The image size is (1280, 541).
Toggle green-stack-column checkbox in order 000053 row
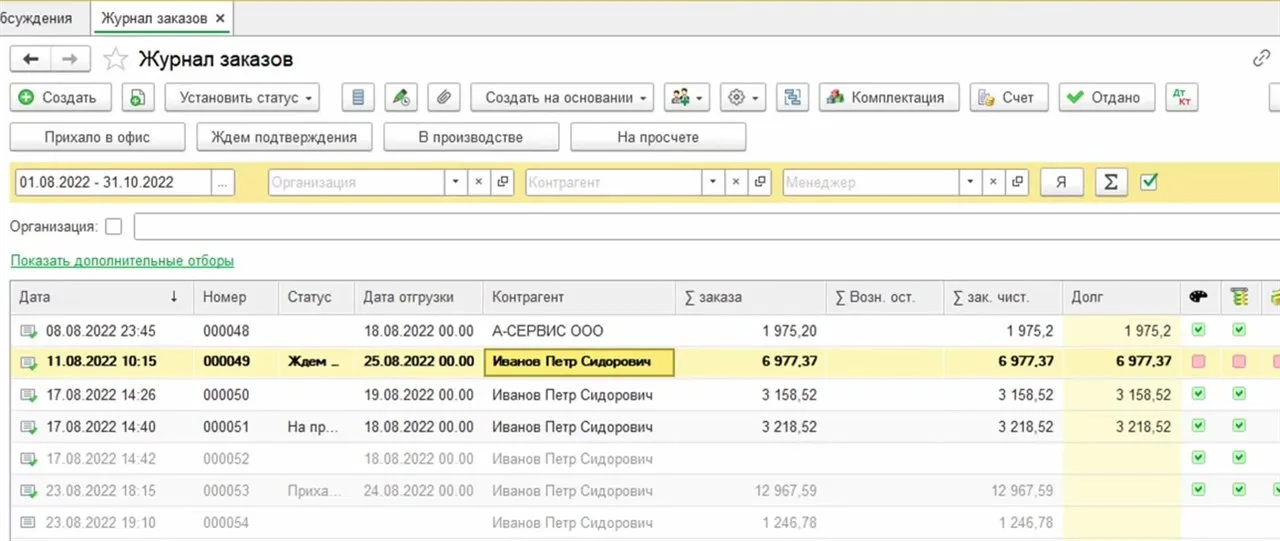(1239, 490)
